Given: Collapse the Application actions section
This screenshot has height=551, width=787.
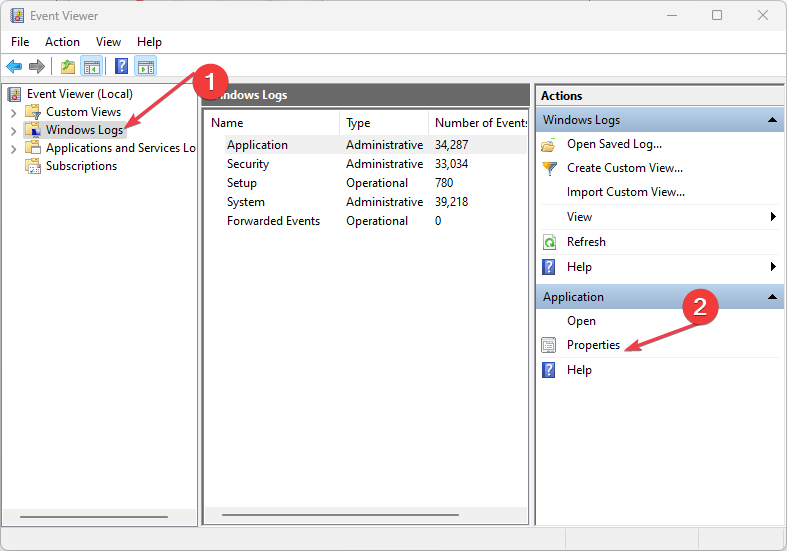Looking at the screenshot, I should (x=772, y=297).
